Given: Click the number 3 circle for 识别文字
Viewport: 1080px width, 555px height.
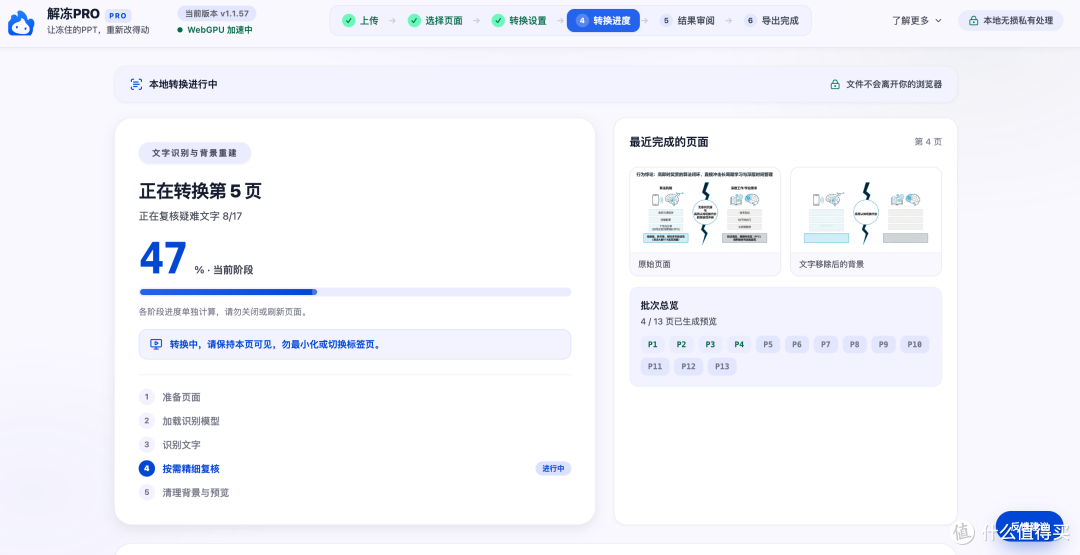Looking at the screenshot, I should tap(147, 445).
